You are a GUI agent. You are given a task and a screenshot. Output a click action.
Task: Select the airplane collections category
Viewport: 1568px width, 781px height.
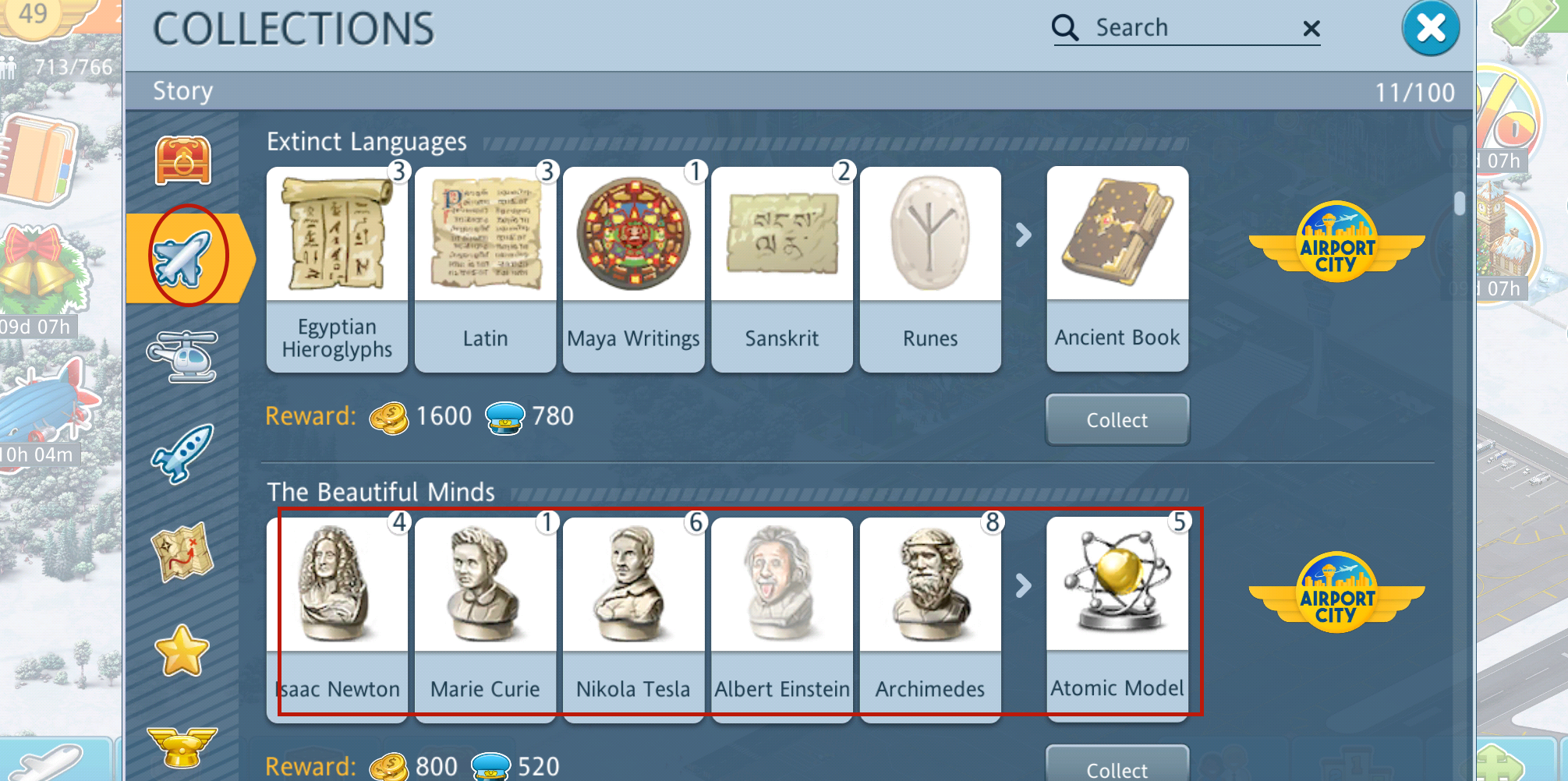pos(182,258)
